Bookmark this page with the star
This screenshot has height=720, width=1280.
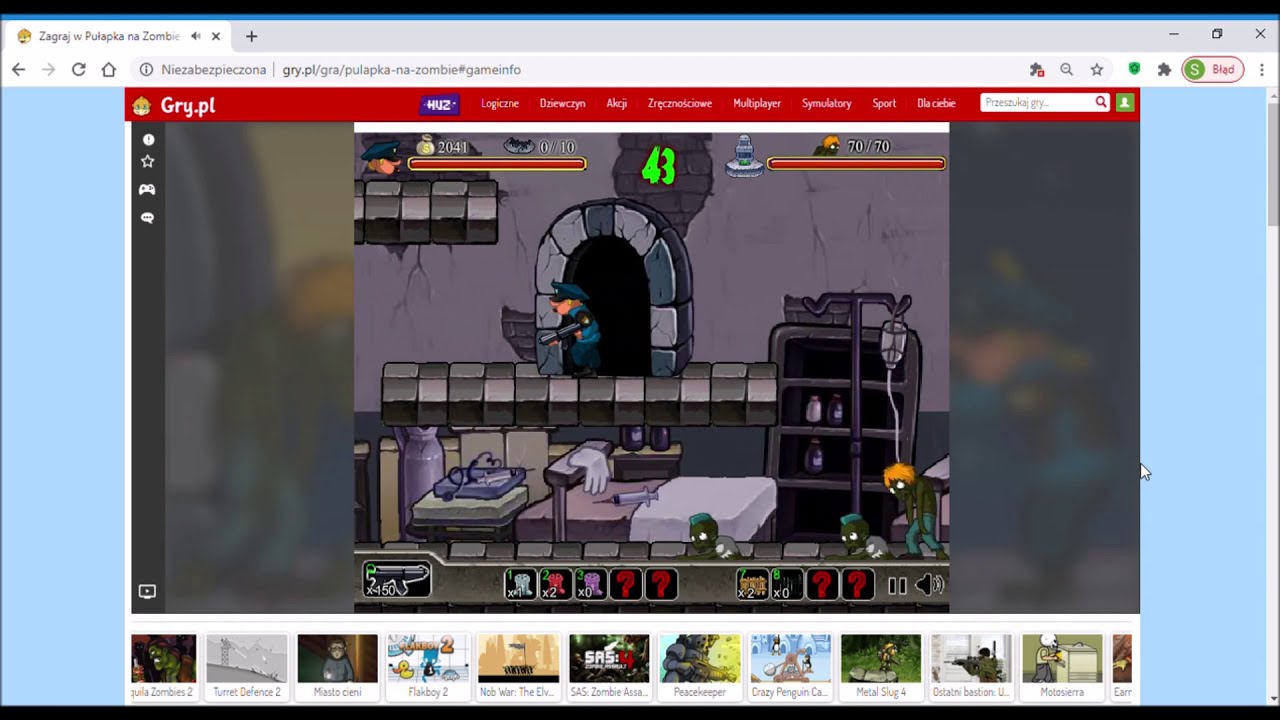click(1097, 69)
